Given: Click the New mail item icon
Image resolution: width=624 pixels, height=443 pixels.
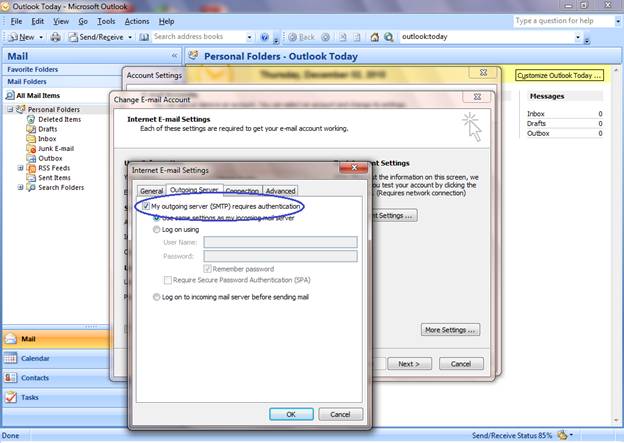Looking at the screenshot, I should pos(14,37).
